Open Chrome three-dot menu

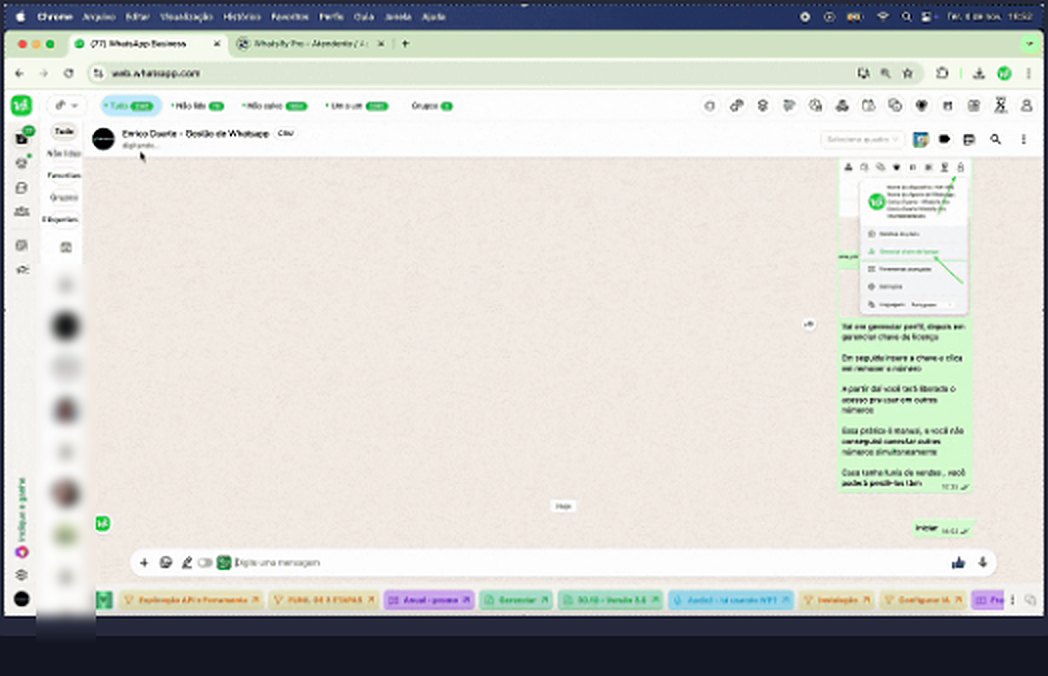point(1029,73)
